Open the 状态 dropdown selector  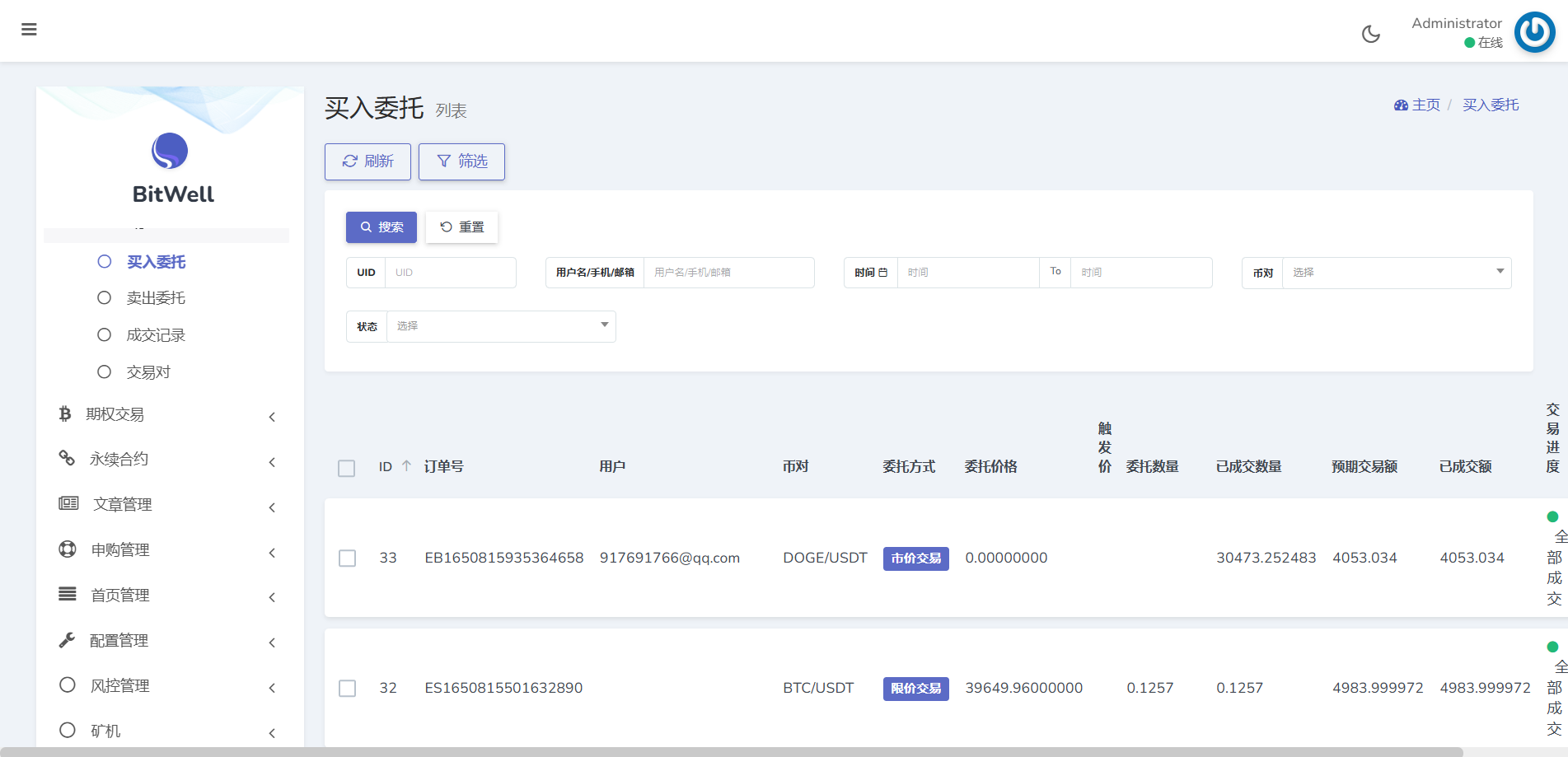(501, 326)
